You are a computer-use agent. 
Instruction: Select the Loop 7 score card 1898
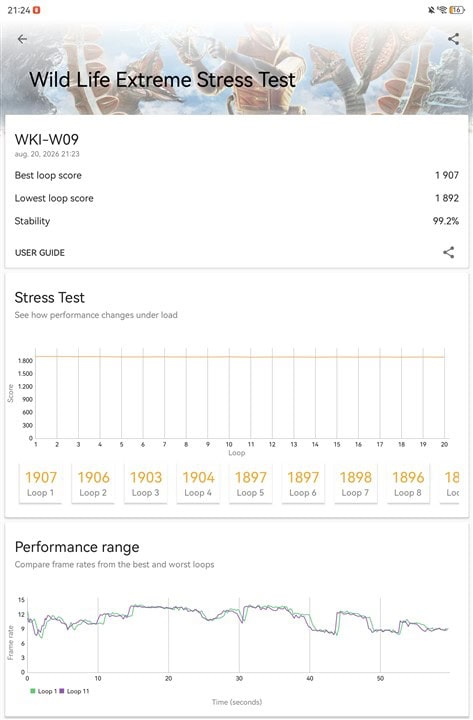tap(355, 484)
